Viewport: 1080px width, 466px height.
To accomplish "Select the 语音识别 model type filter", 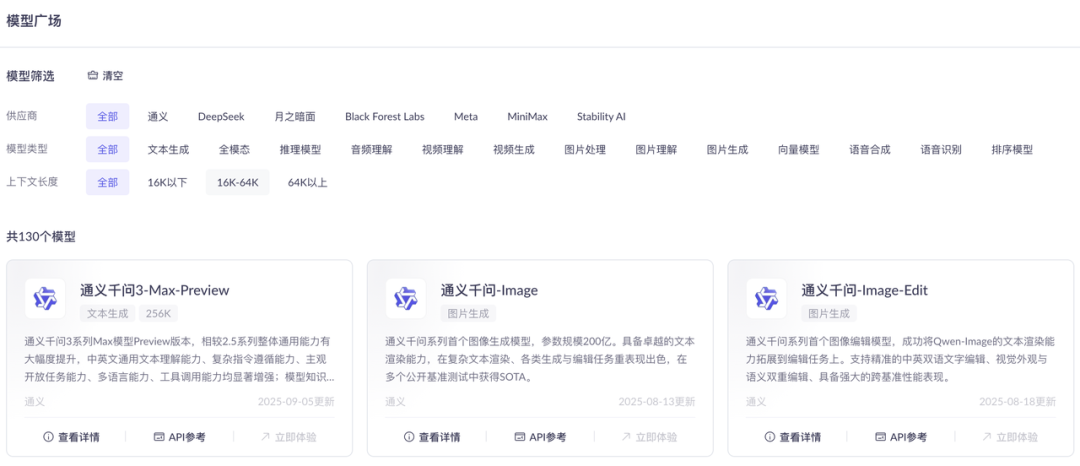I will (x=941, y=149).
